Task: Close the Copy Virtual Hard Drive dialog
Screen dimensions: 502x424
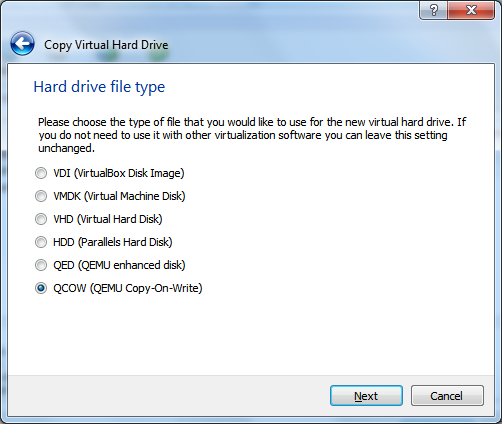Action: (x=471, y=10)
